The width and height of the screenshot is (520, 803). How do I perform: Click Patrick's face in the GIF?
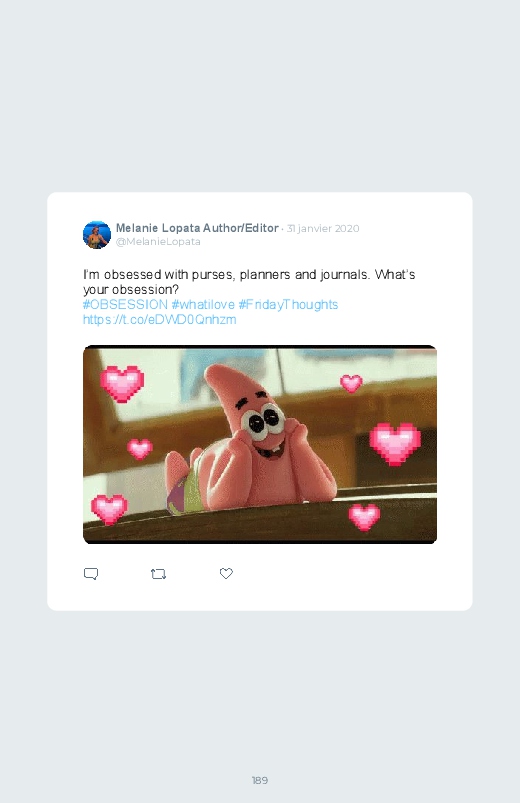(x=263, y=428)
